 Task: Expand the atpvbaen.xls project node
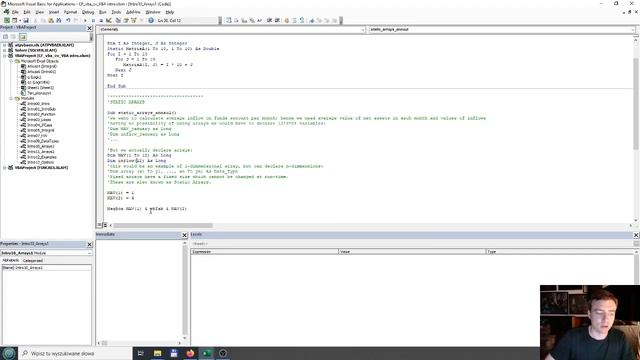point(5,45)
